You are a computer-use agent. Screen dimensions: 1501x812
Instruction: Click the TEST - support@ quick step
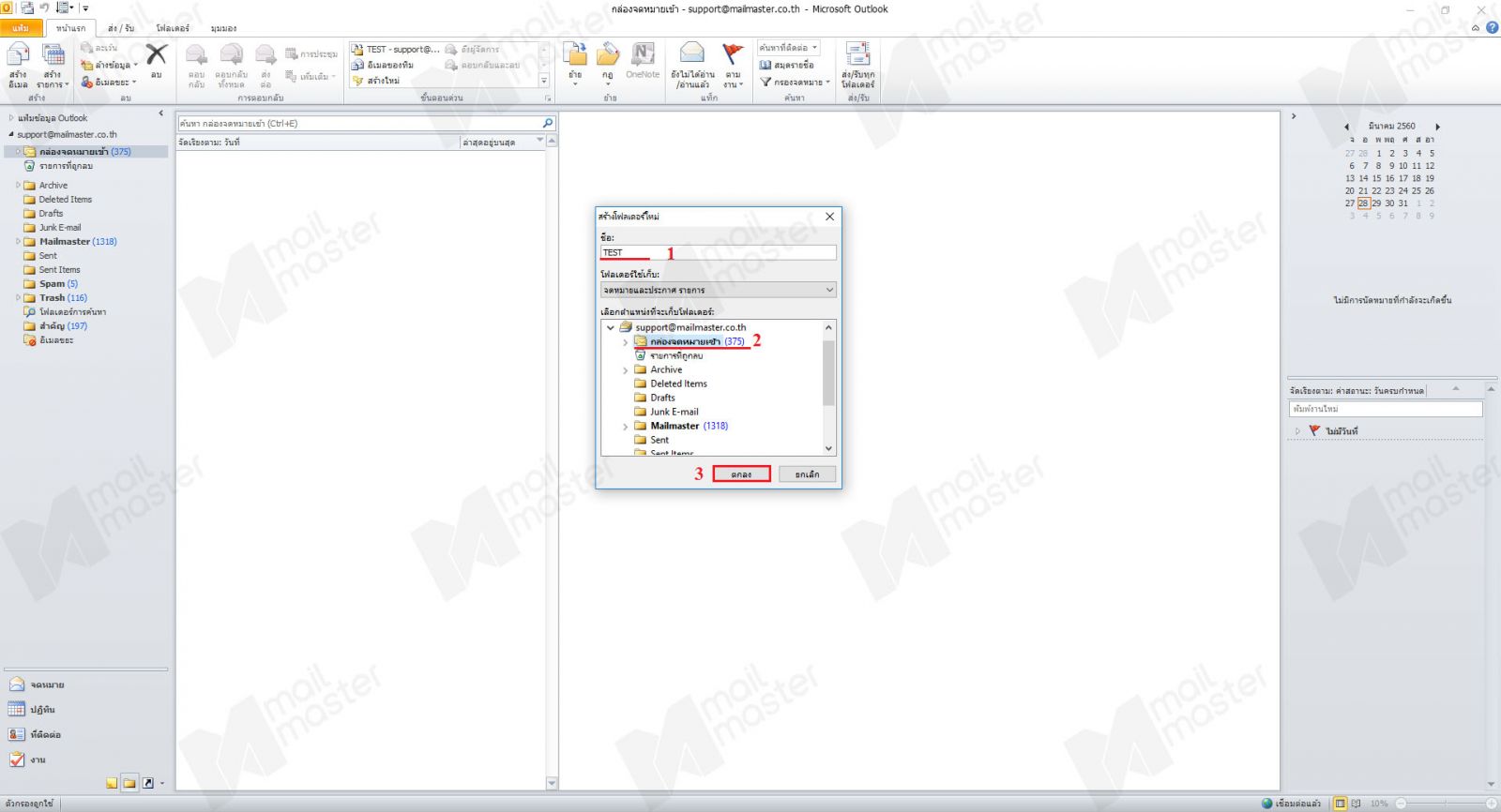pyautogui.click(x=395, y=49)
